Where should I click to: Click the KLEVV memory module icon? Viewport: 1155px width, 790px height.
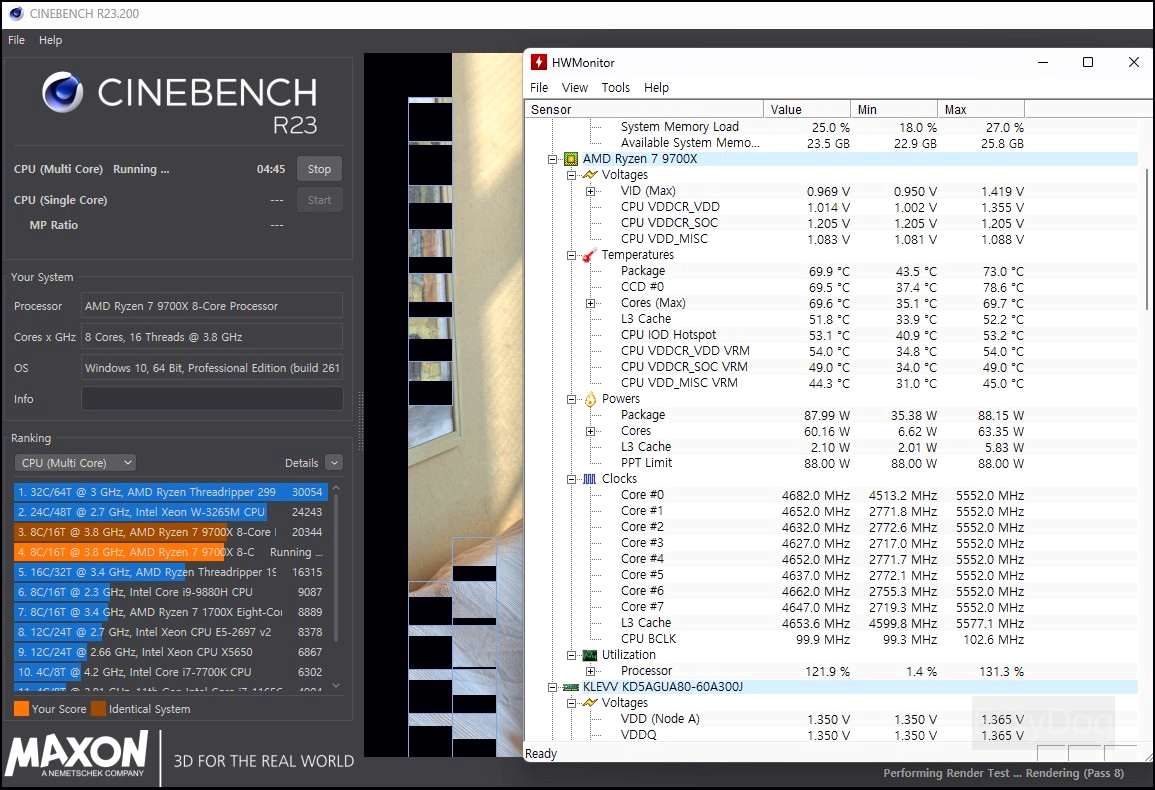coord(571,687)
